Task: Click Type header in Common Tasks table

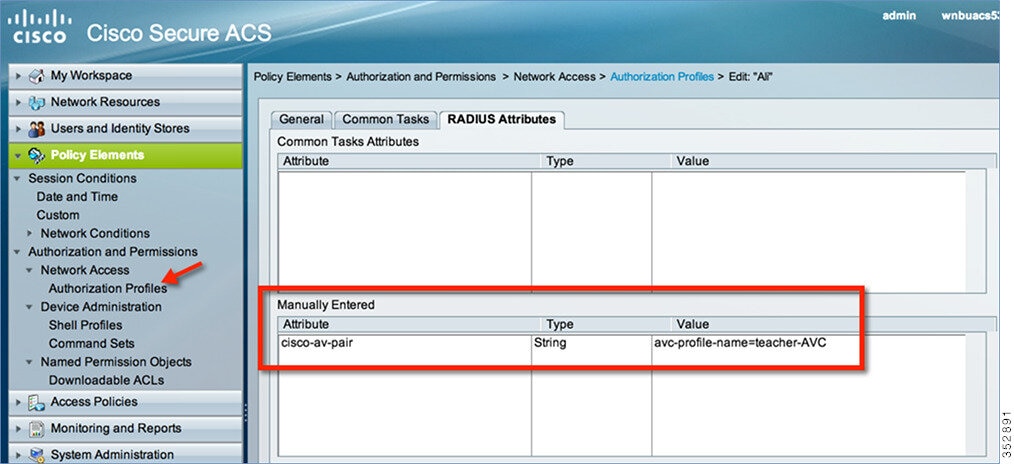Action: click(605, 161)
